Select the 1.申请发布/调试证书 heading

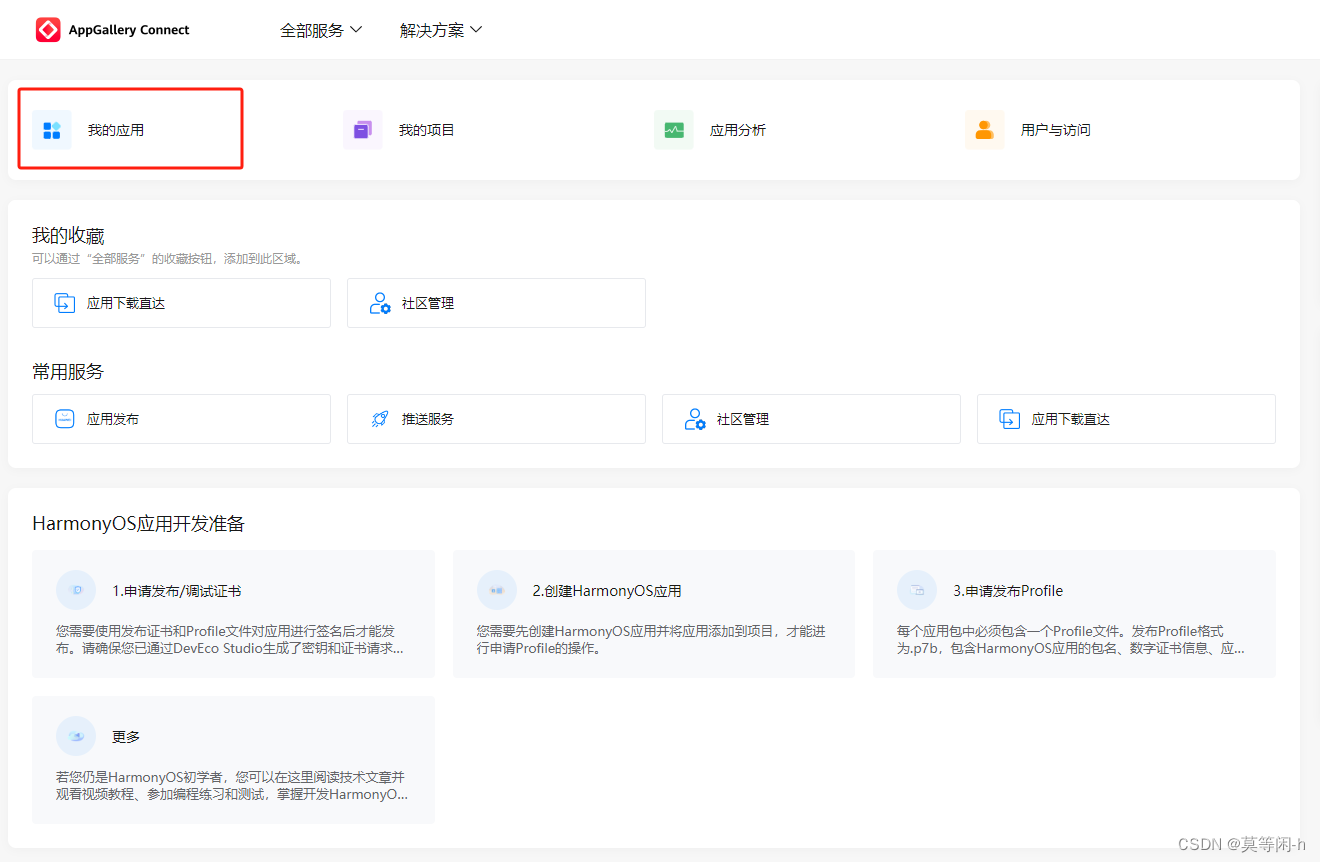click(x=177, y=591)
